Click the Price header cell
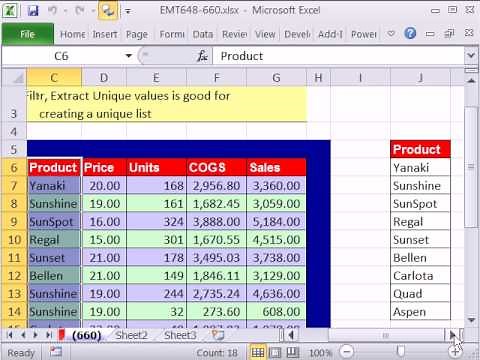The height and width of the screenshot is (360, 480). pos(104,167)
